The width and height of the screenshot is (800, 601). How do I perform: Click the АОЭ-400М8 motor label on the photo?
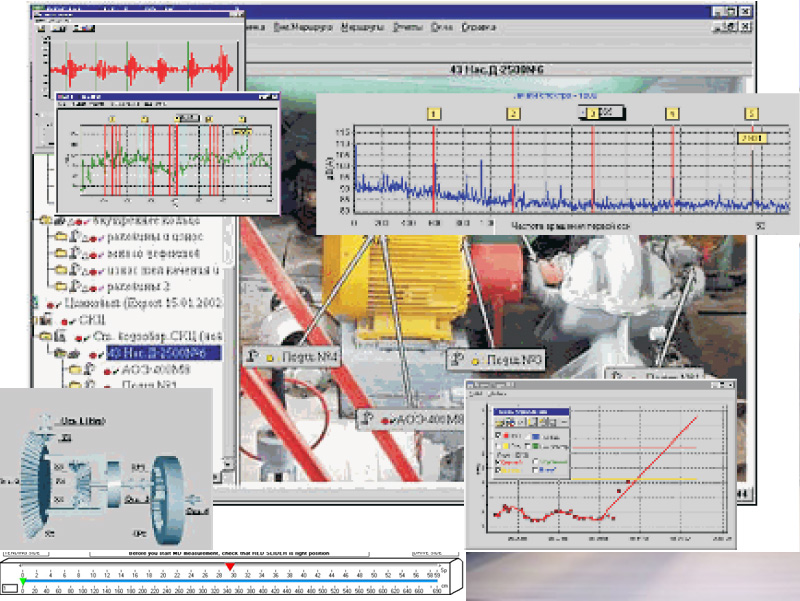411,419
